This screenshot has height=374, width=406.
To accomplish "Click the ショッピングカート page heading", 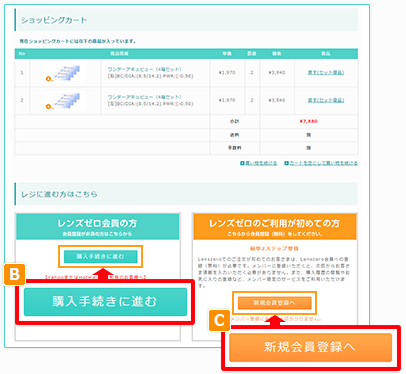I will tap(54, 20).
